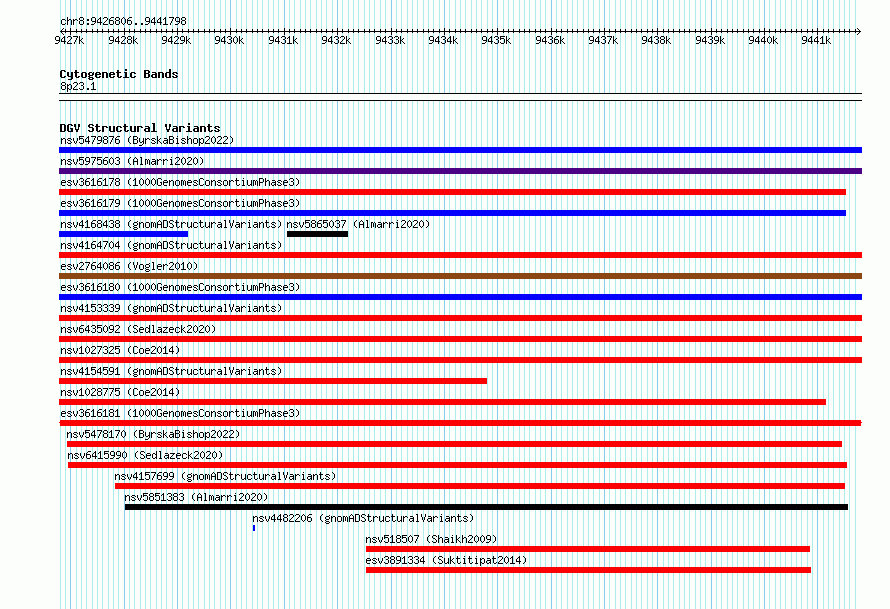Click the 9437k ruler label

pyautogui.click(x=603, y=40)
